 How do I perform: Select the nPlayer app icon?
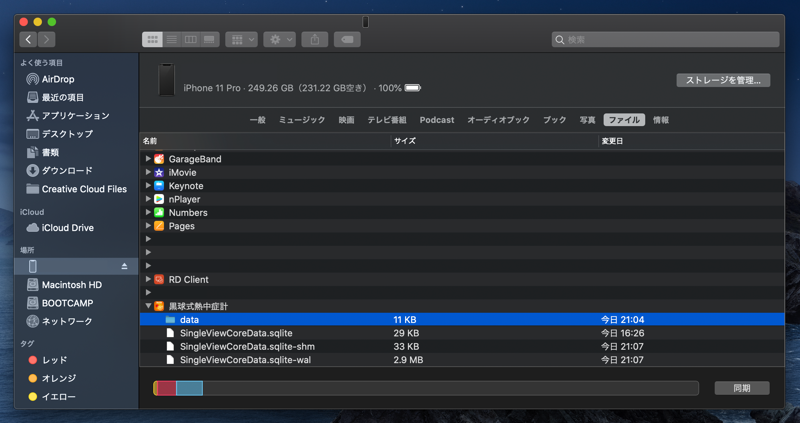159,199
